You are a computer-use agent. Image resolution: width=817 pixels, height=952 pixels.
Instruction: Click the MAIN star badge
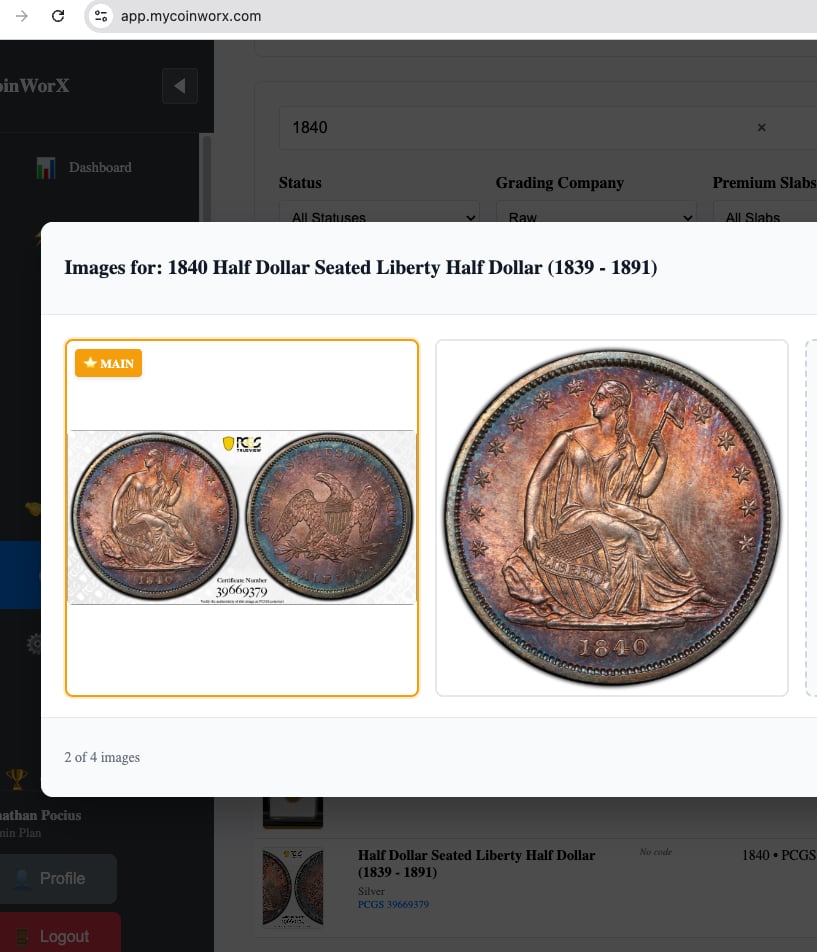click(109, 363)
